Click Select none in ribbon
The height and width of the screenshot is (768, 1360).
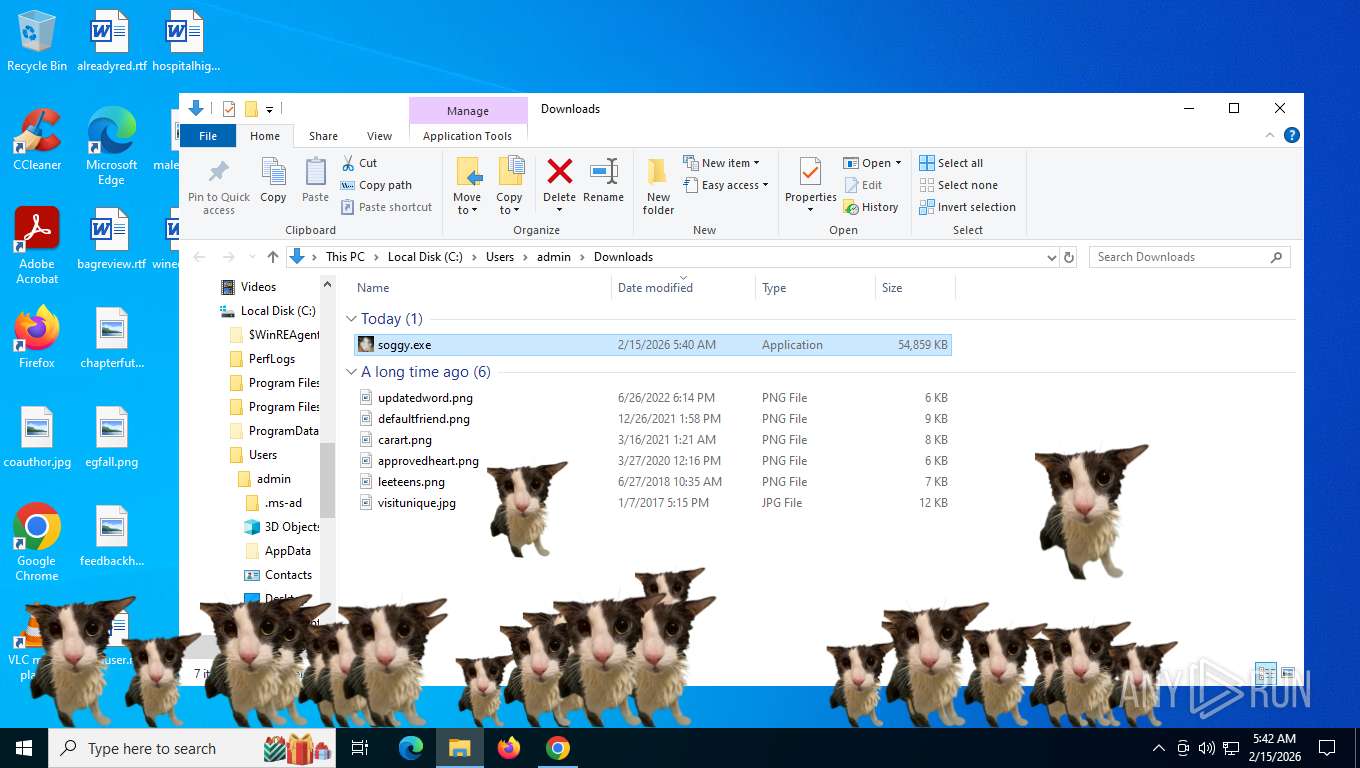click(958, 185)
